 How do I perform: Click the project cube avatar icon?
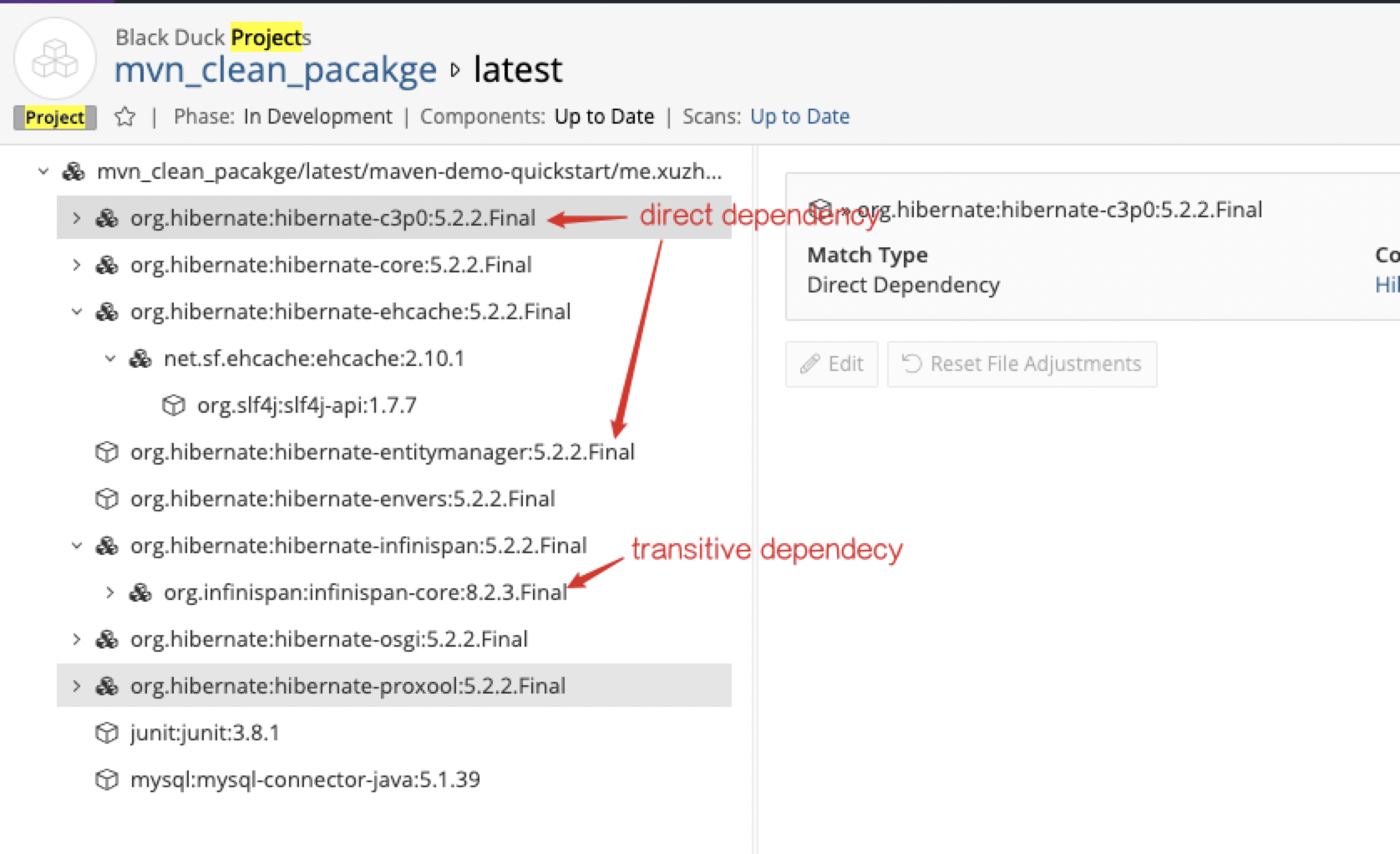click(54, 59)
